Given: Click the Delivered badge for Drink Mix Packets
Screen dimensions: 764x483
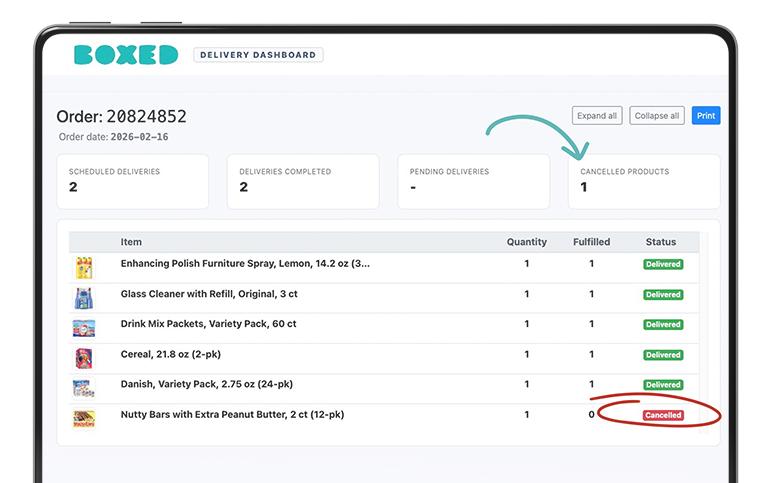Looking at the screenshot, I should (663, 325).
